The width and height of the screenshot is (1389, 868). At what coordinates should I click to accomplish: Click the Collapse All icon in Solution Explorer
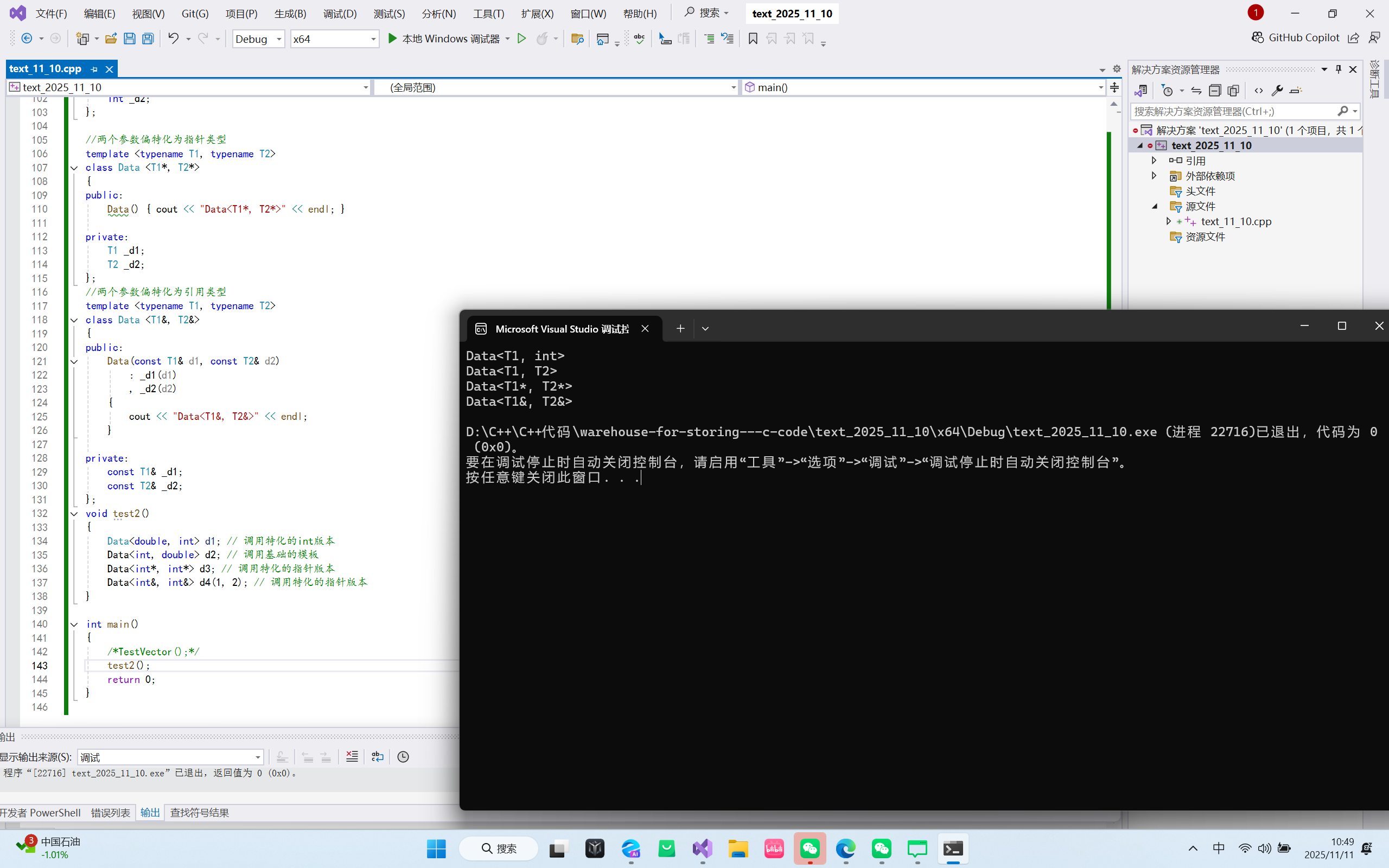pos(1214,91)
